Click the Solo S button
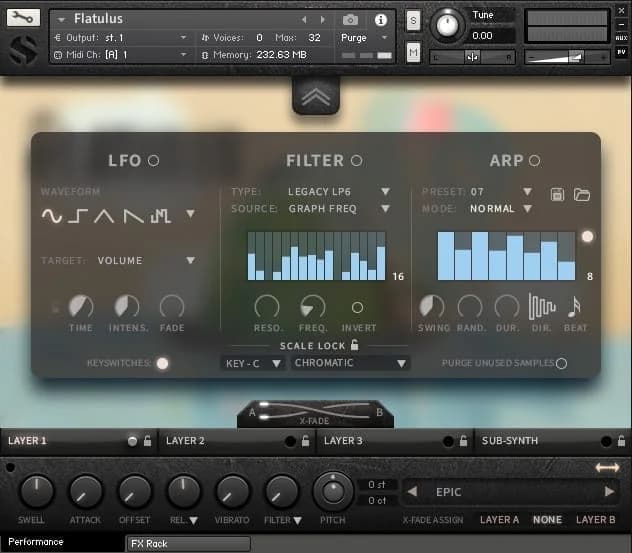This screenshot has height=553, width=632. [x=413, y=20]
